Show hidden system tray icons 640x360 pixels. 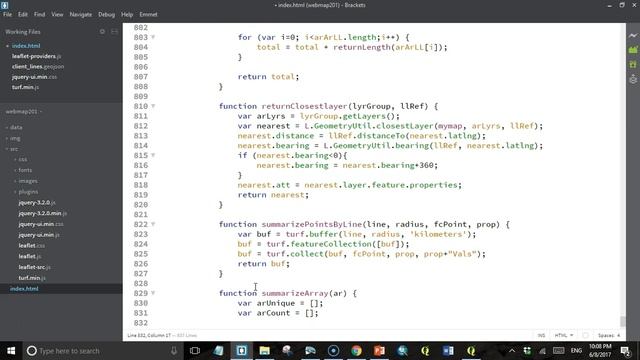pyautogui.click(x=512, y=351)
